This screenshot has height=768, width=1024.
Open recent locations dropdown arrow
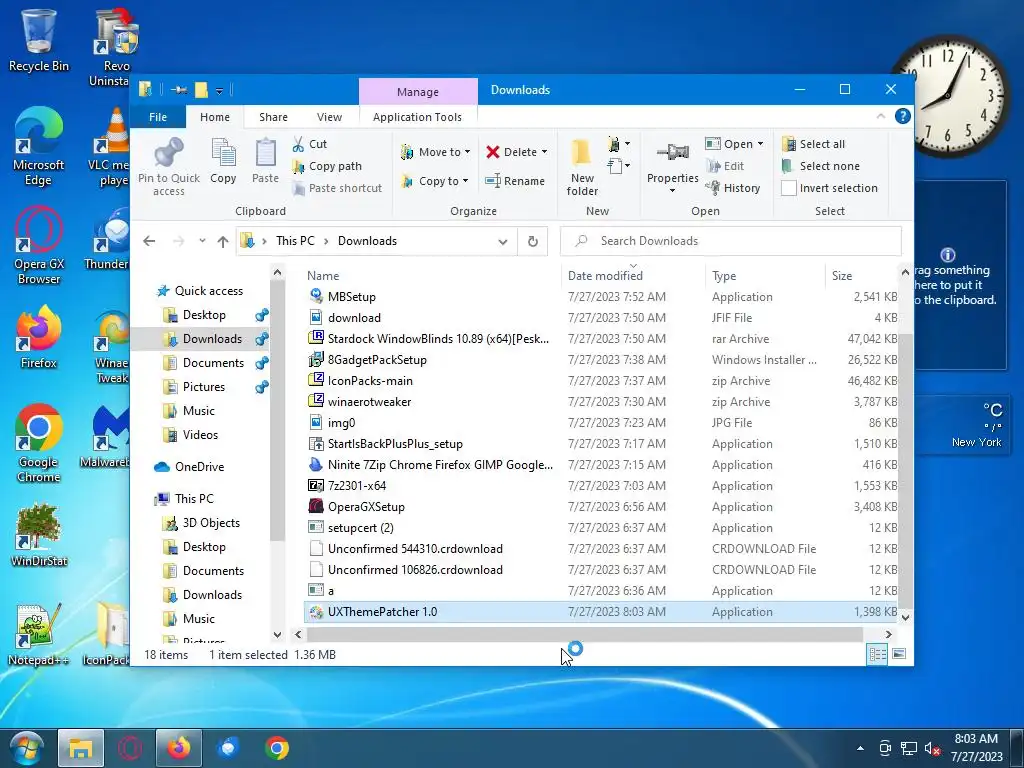click(202, 241)
